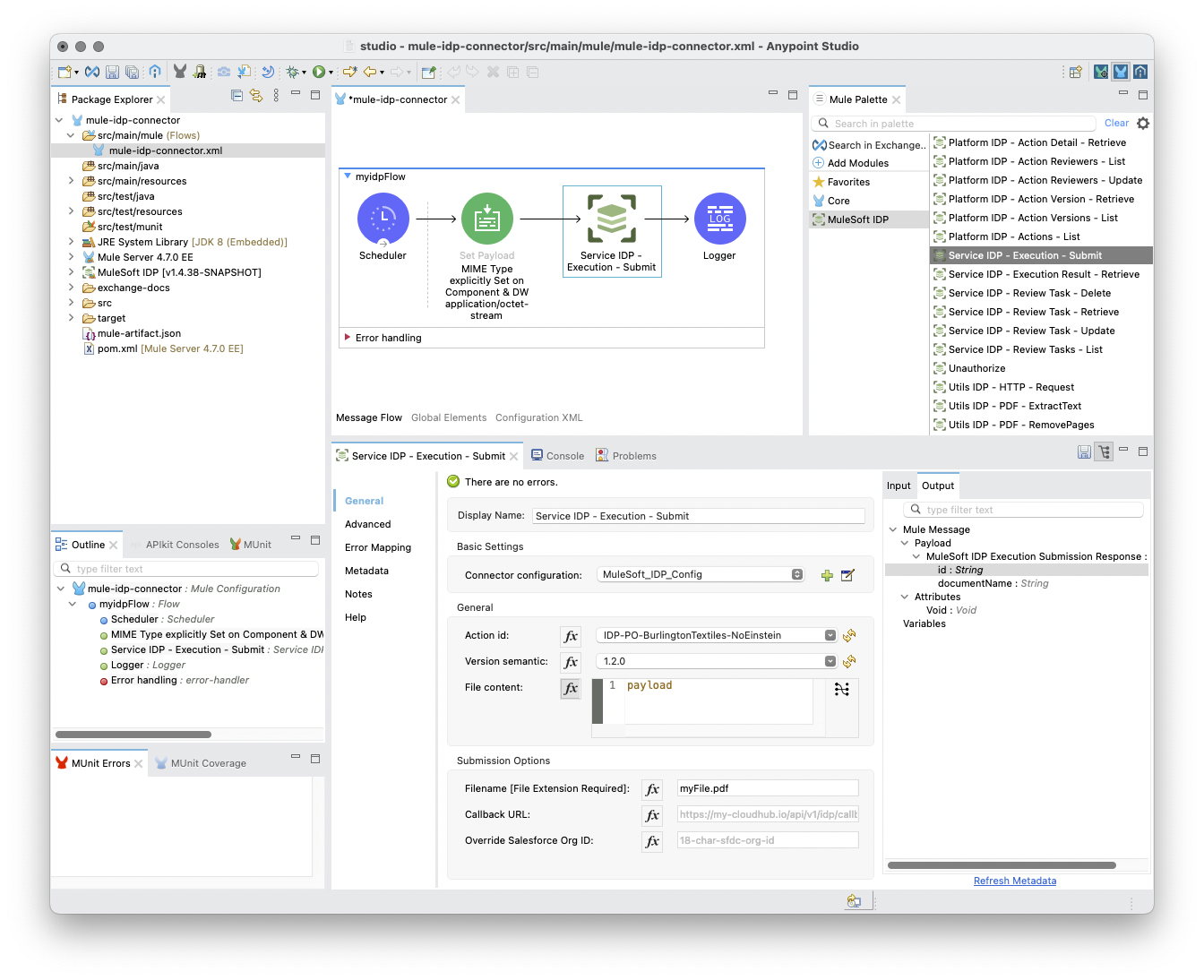The height and width of the screenshot is (980, 1204).
Task: Open the Connector configuration dropdown
Action: point(797,575)
